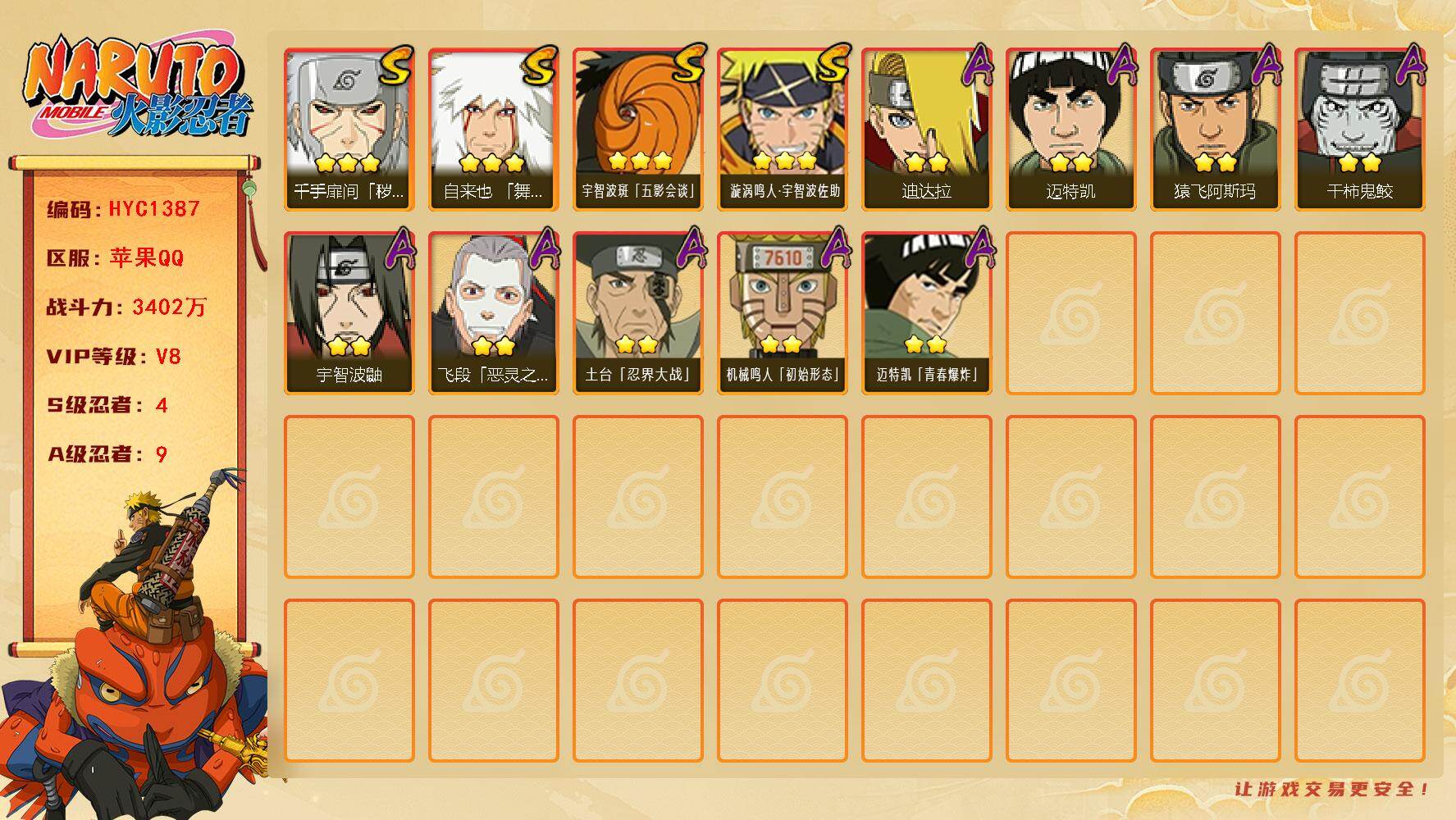Click the 迈特凯 card in the top row

[1071, 130]
